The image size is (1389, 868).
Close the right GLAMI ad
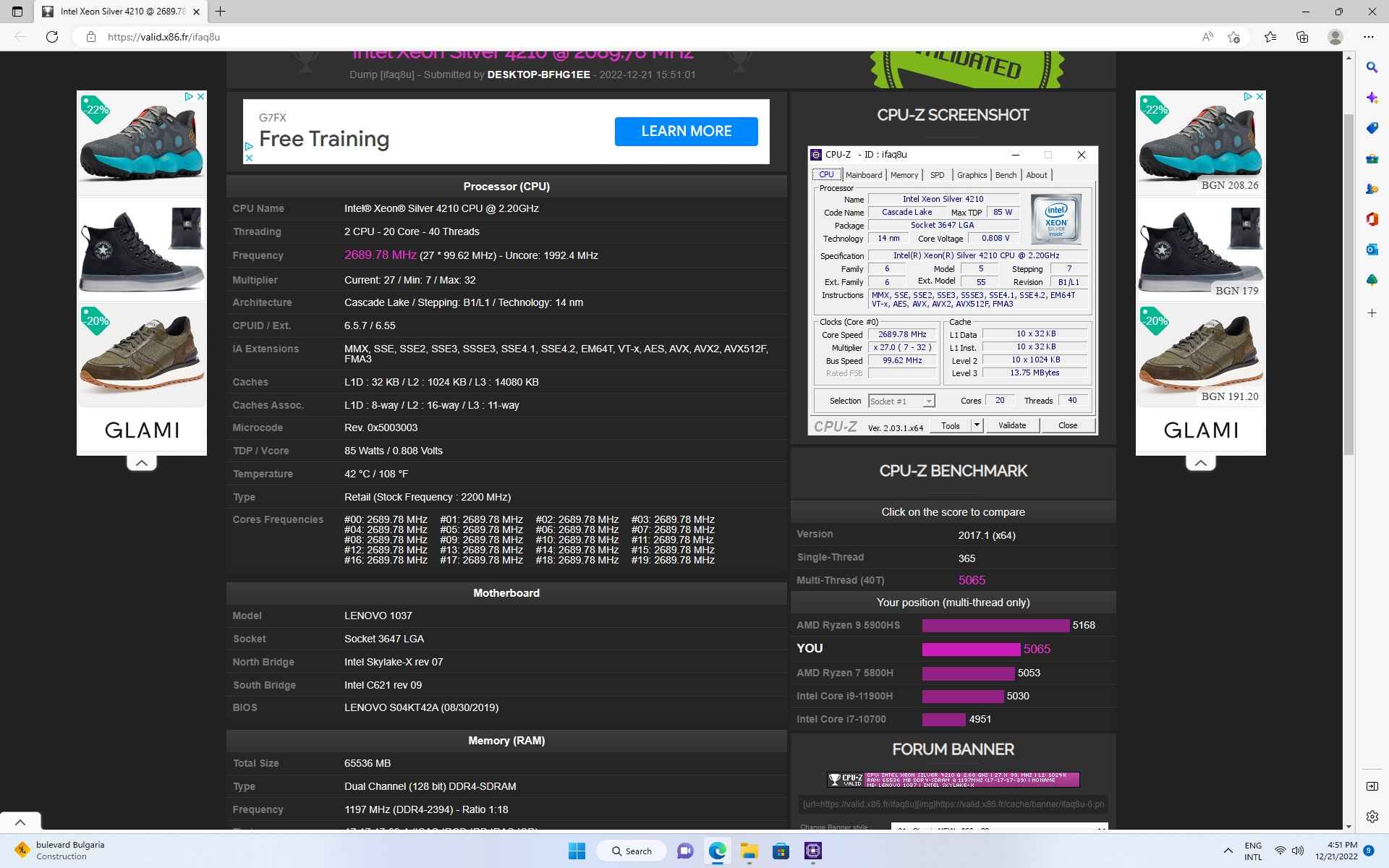point(1260,96)
